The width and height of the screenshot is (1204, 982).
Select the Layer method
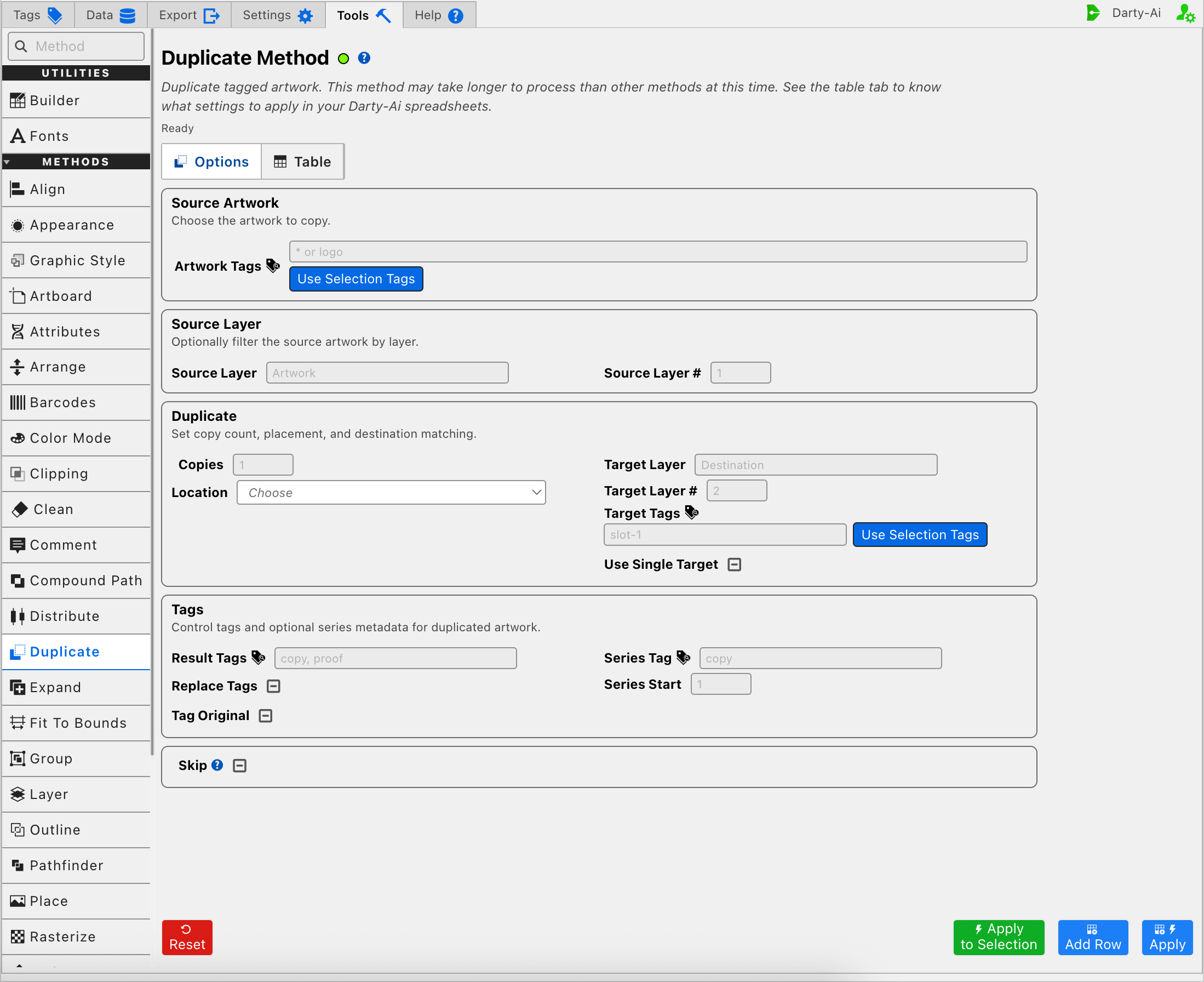click(76, 795)
